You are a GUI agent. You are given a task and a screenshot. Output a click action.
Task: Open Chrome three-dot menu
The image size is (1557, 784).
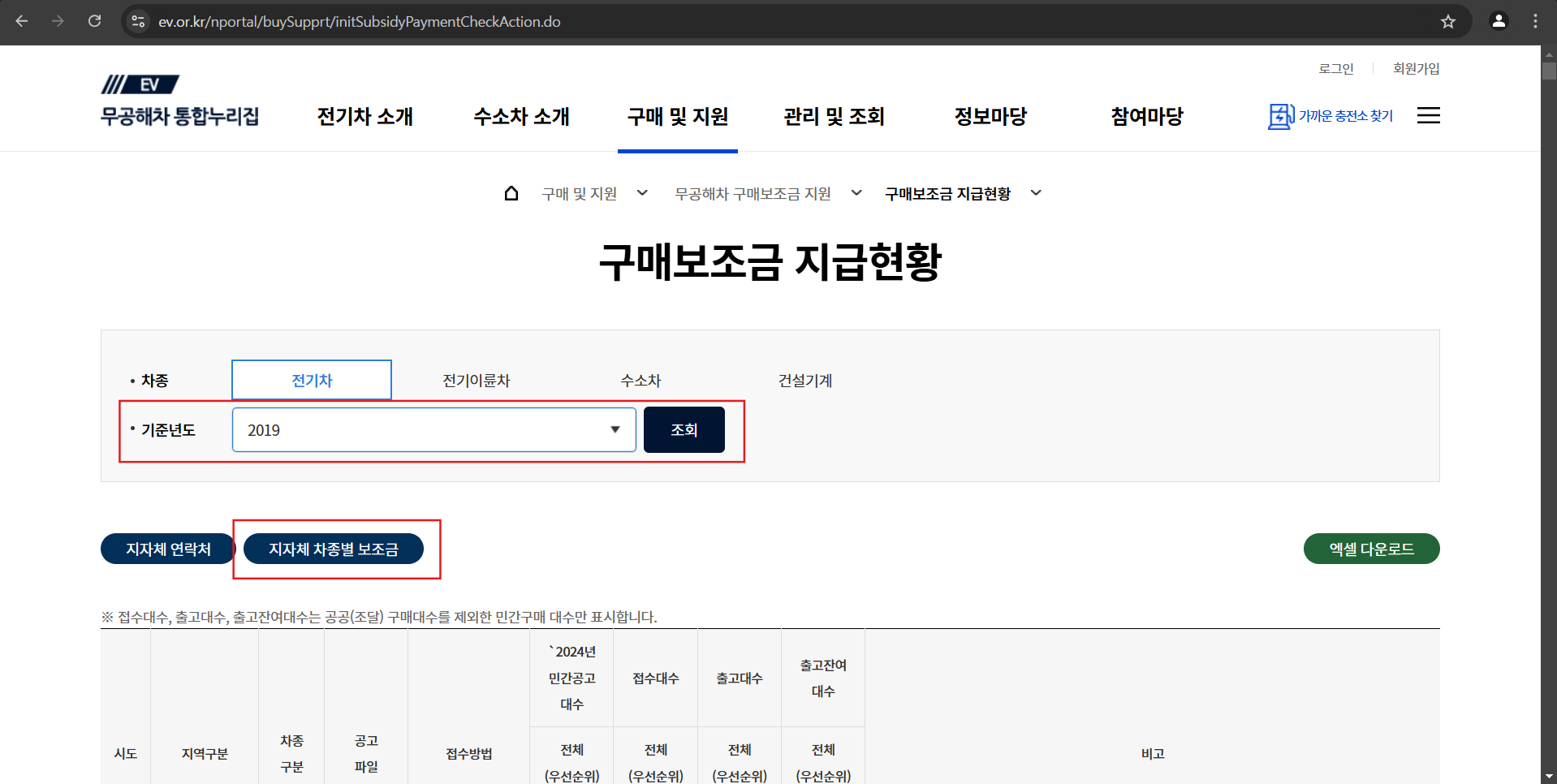click(1535, 21)
